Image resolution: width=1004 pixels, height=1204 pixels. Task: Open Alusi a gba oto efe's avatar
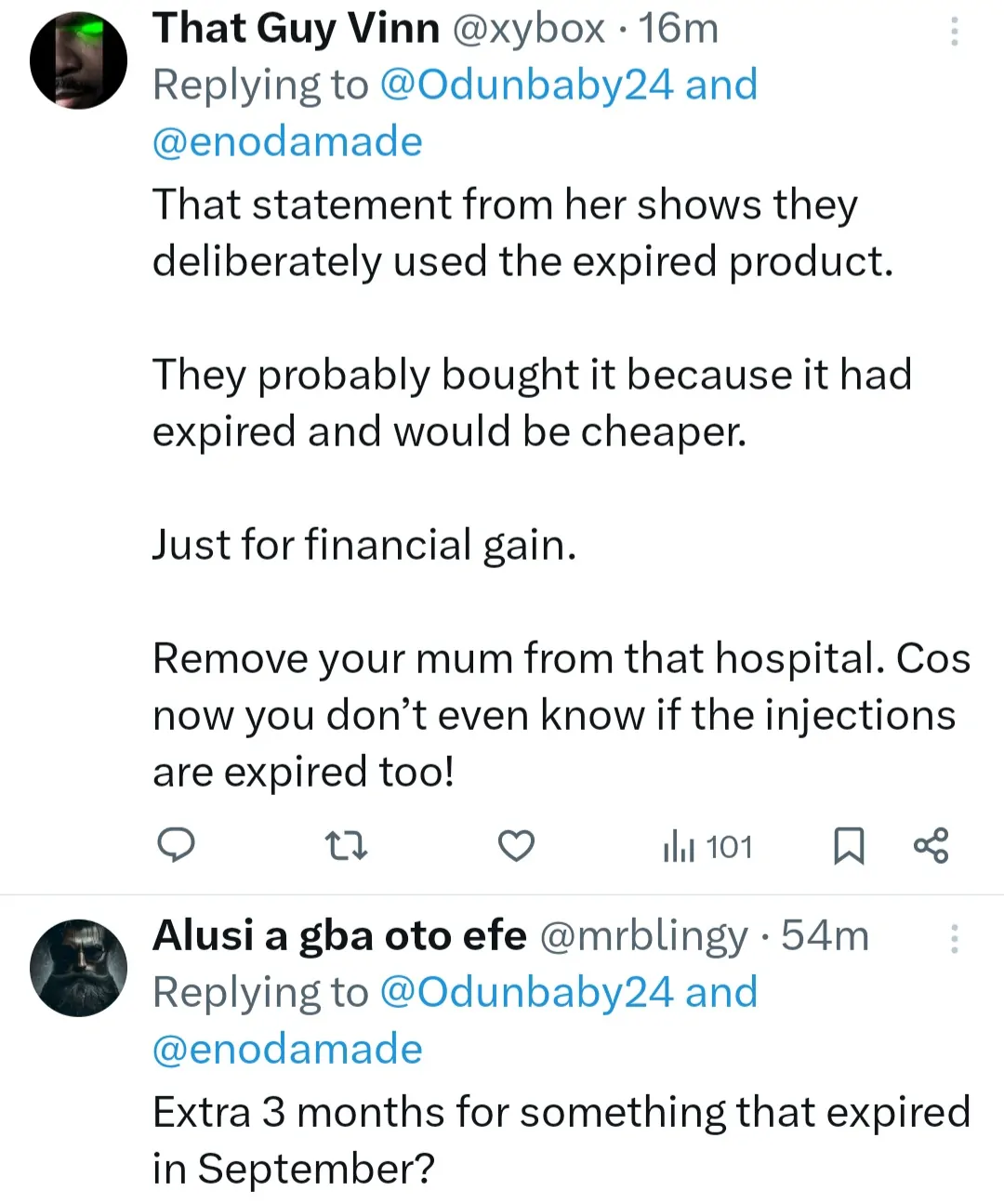coord(78,968)
